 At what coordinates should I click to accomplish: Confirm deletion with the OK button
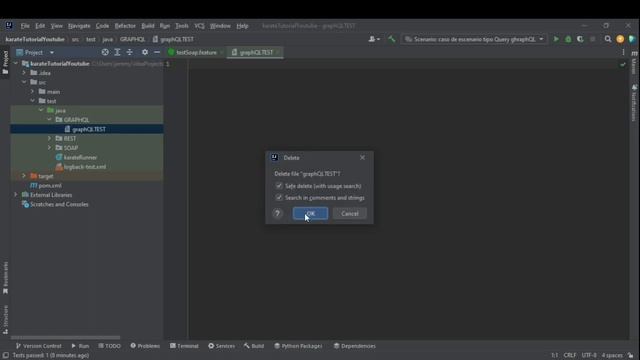(x=310, y=213)
